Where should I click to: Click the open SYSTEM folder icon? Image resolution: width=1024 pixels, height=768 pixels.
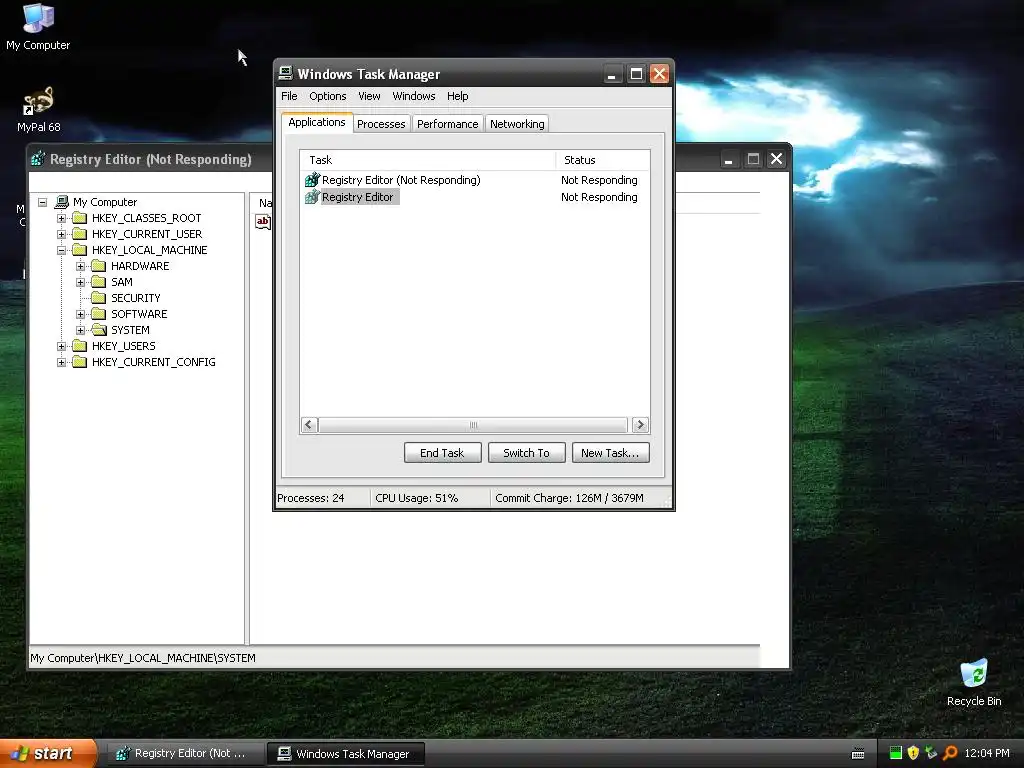[x=99, y=330]
